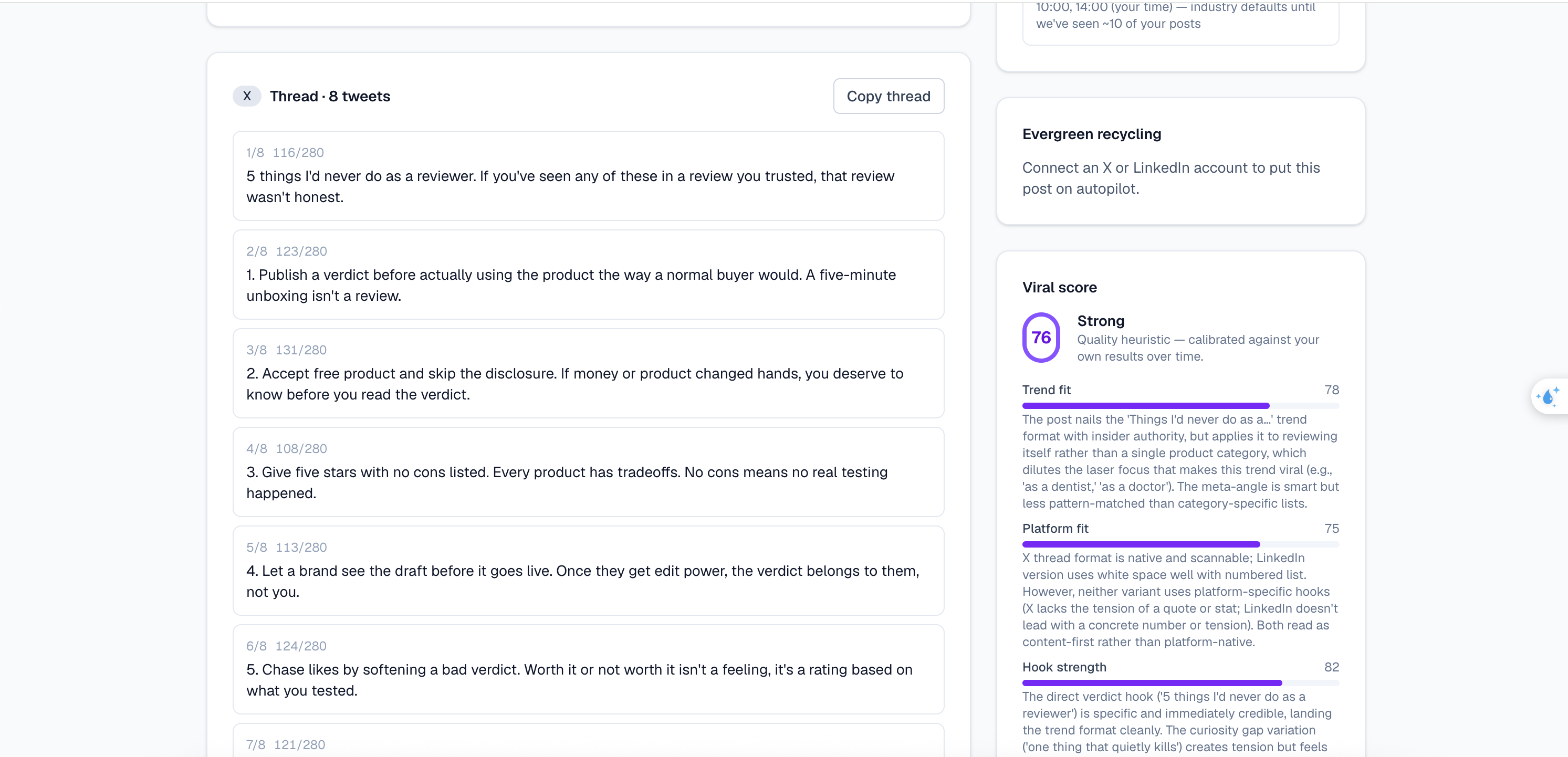Click the 123/280 character counter
1568x757 pixels.
[301, 251]
